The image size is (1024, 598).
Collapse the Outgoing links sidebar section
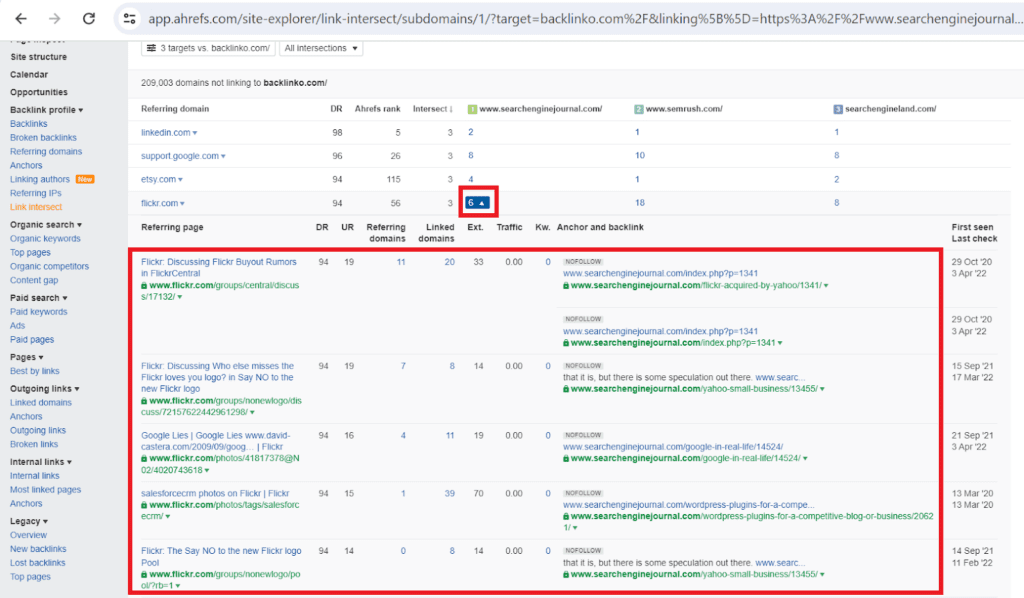[44, 388]
